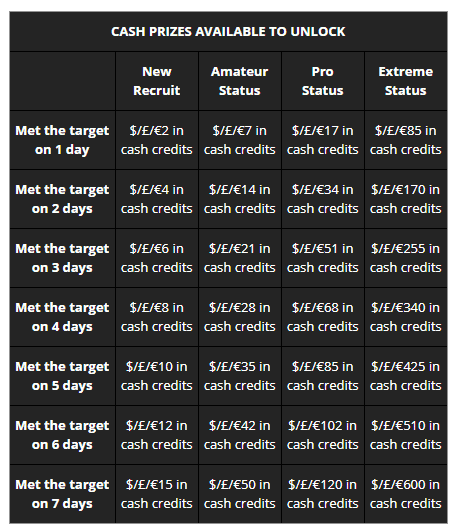457x532 pixels.
Task: Click the Met the target on 1 day row label
Action: click(x=62, y=140)
